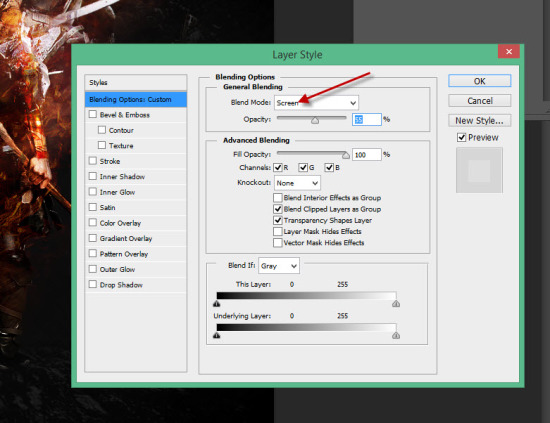Viewport: 550px width, 423px height.
Task: Check Vector Mask Hides Effects
Action: [x=278, y=243]
